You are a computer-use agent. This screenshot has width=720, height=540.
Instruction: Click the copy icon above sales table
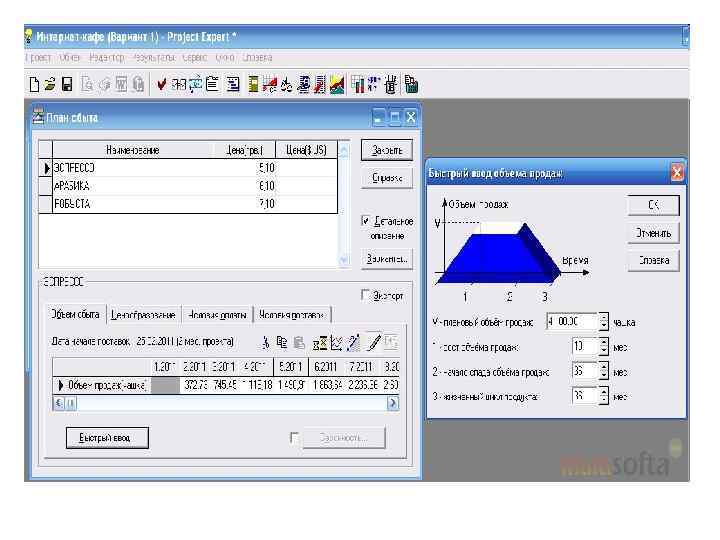[281, 343]
